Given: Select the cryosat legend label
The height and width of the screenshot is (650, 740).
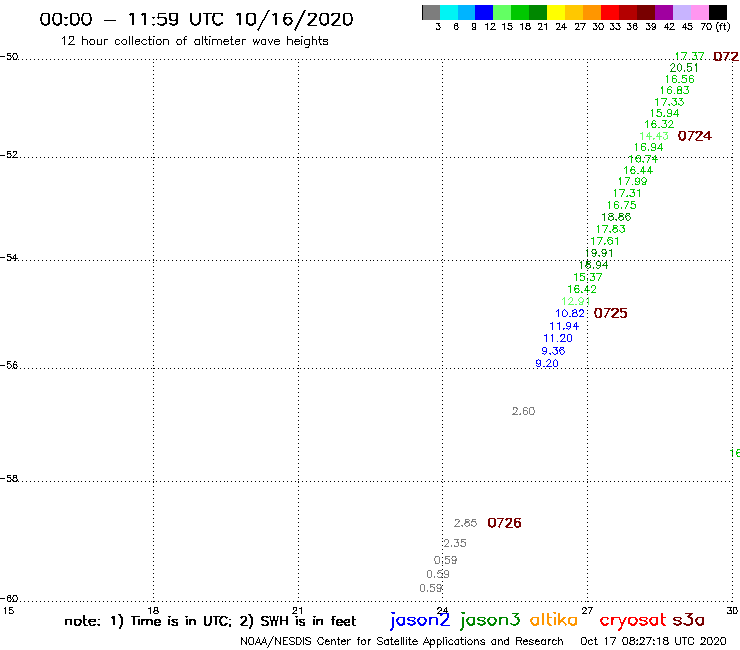Looking at the screenshot, I should coord(633,620).
